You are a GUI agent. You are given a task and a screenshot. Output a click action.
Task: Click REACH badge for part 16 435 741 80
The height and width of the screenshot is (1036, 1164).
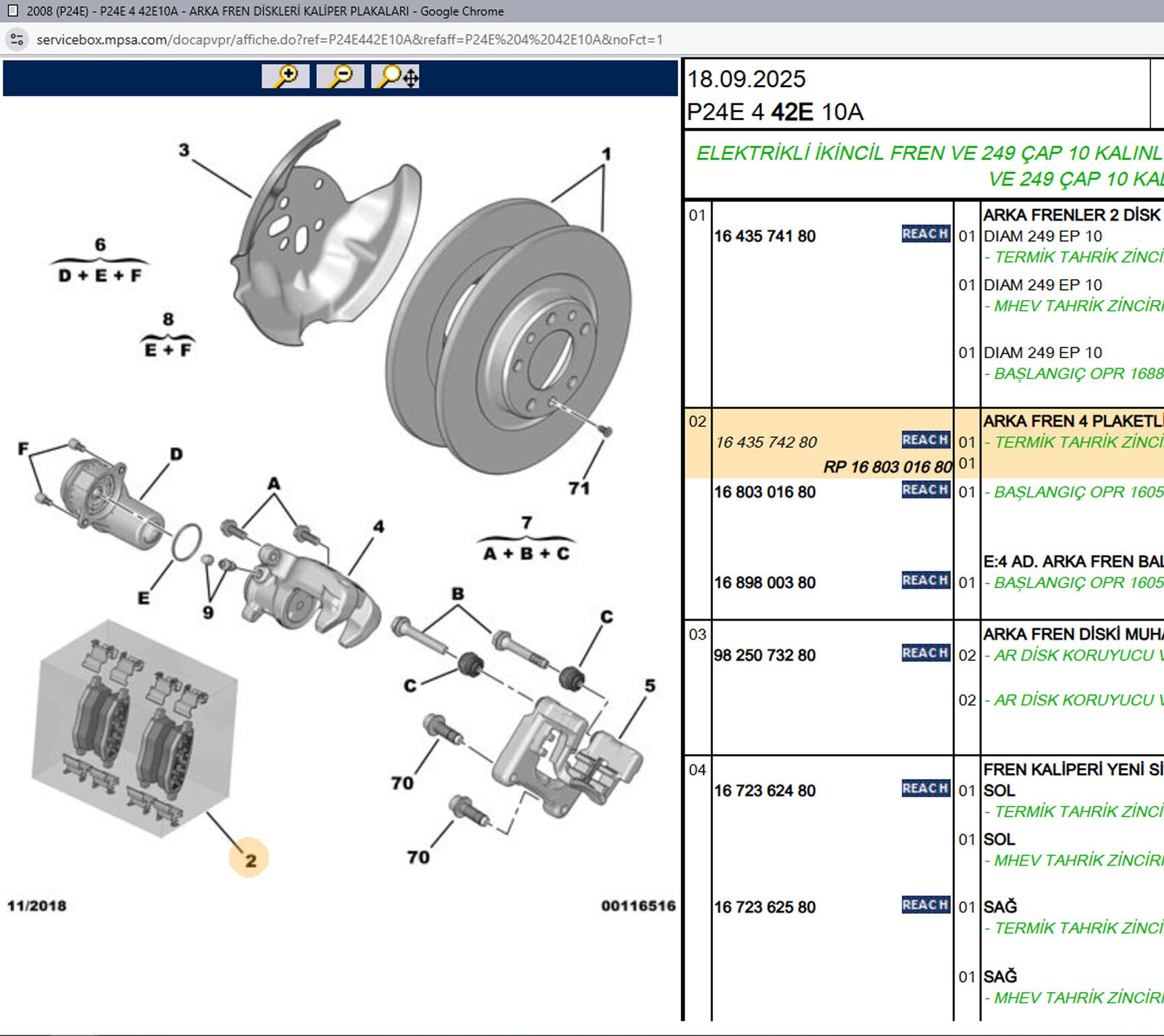point(925,234)
